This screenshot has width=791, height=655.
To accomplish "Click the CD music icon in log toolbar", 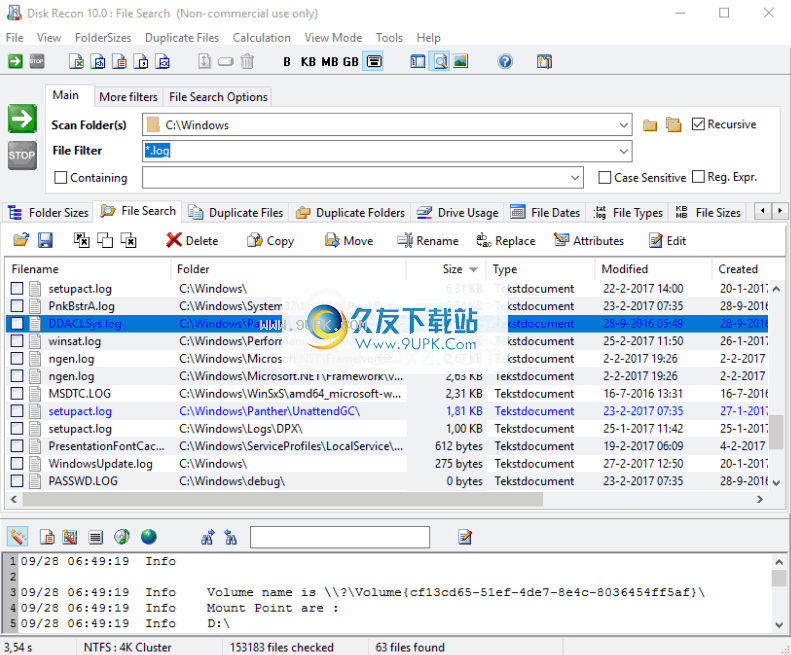I will coord(122,537).
